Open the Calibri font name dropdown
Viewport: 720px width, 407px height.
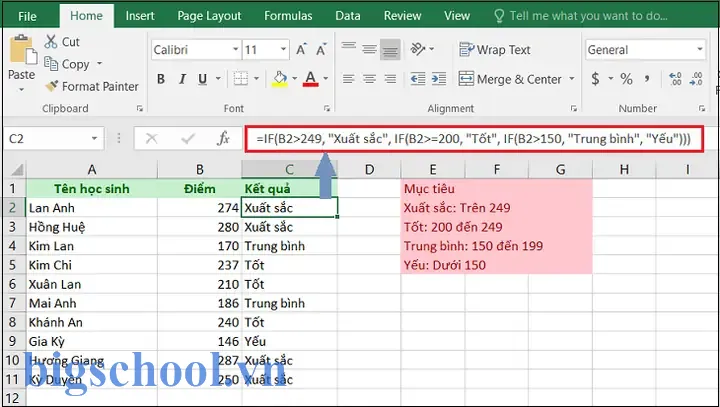coord(236,49)
